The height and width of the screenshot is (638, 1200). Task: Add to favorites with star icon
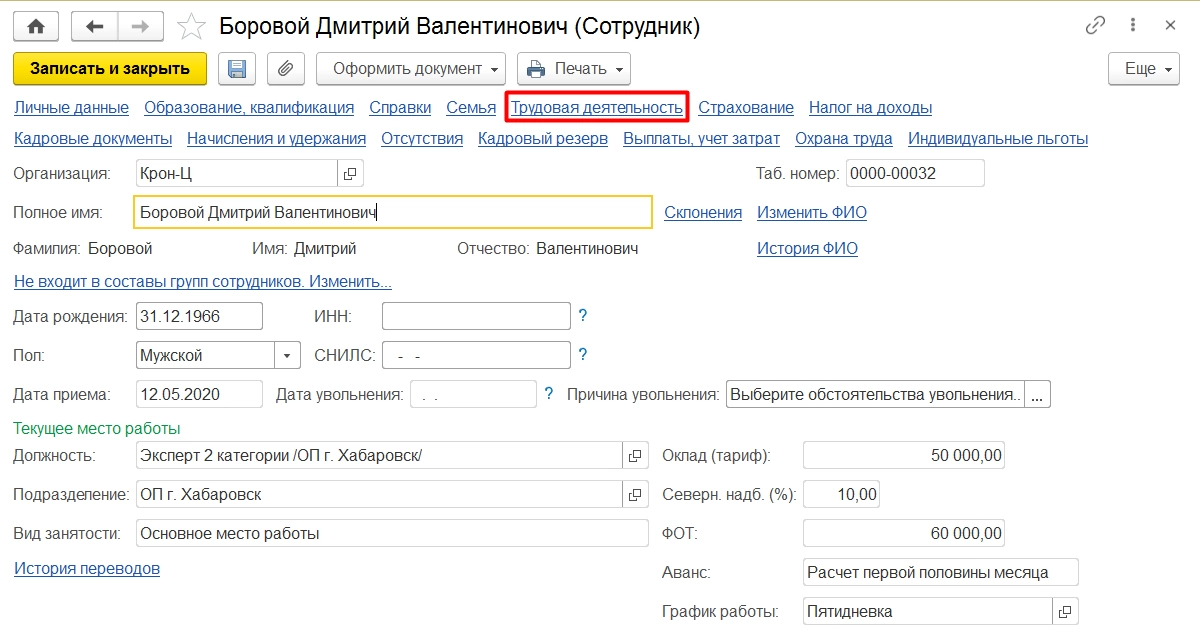point(190,26)
